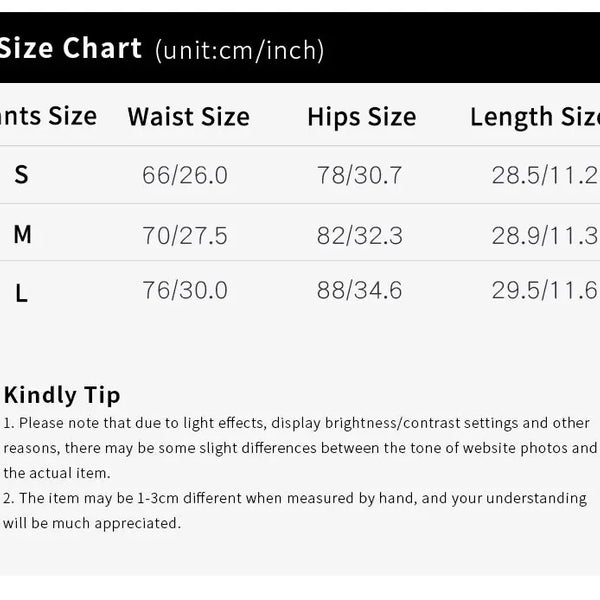Select the size L row label
Viewport: 600px width, 600px height.
(x=21, y=293)
